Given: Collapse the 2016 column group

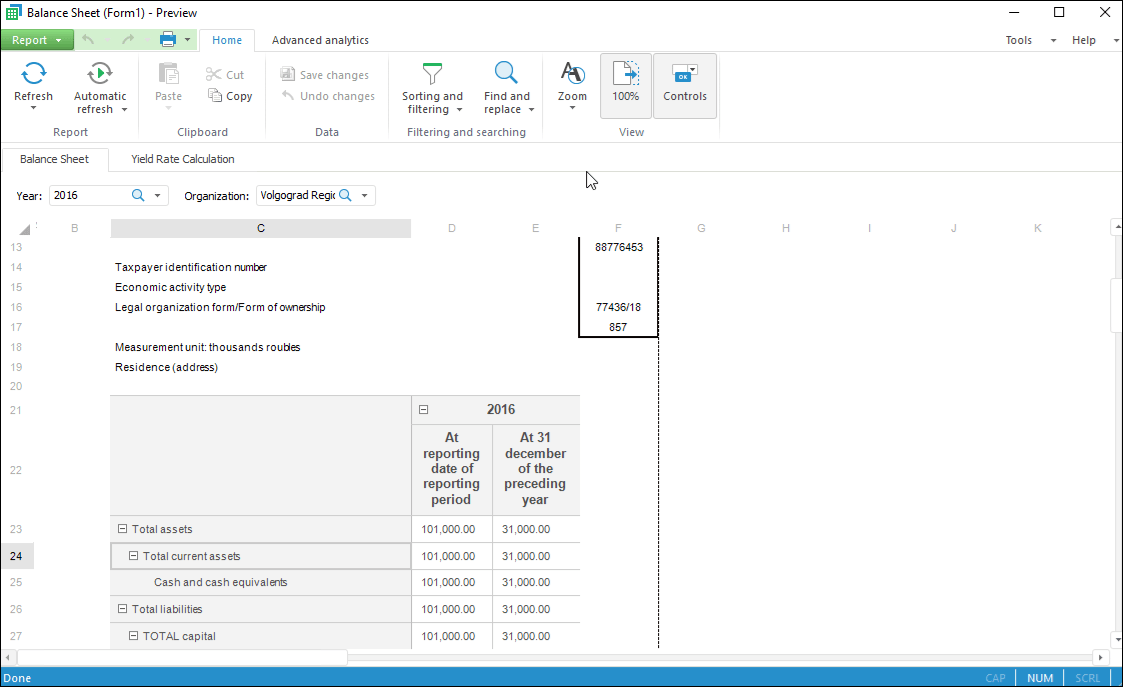Looking at the screenshot, I should click(x=424, y=409).
